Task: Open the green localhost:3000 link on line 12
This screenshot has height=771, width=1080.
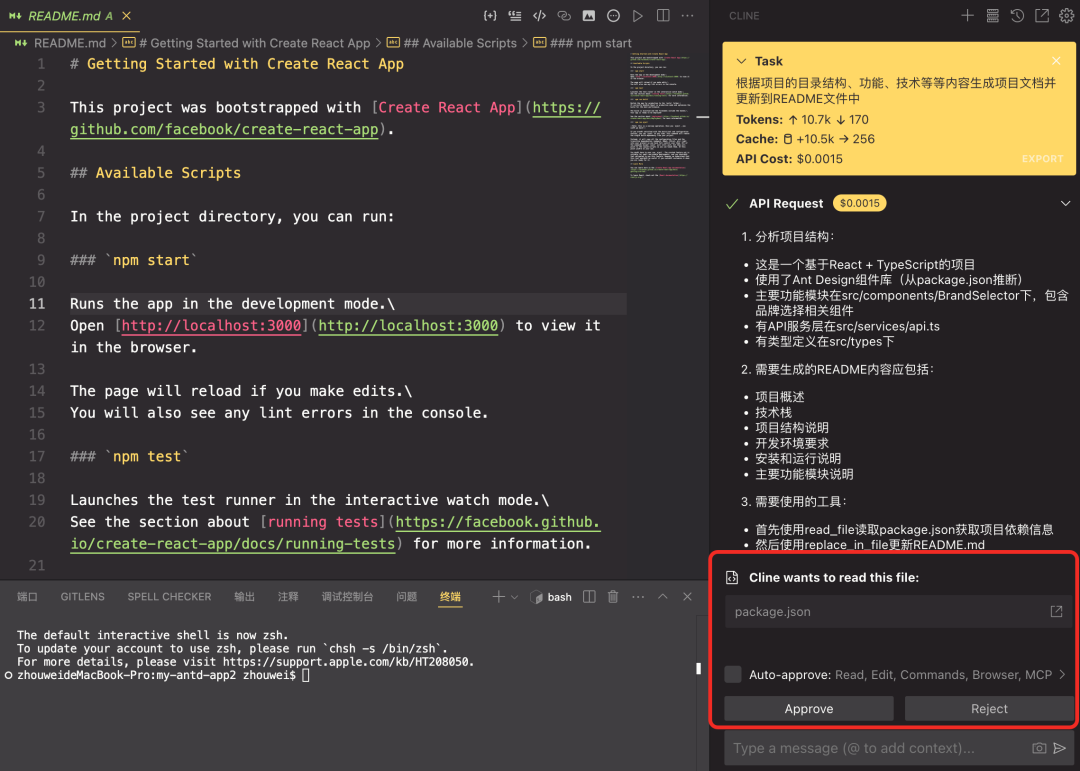Action: (408, 325)
